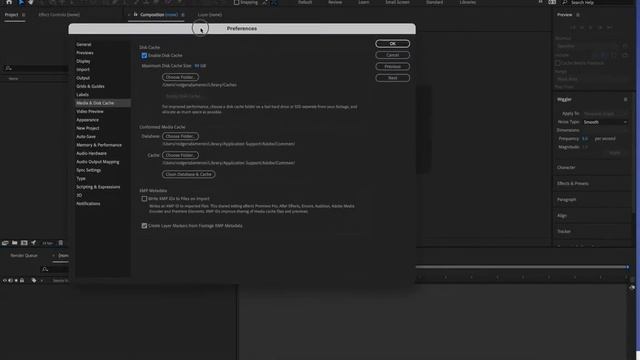Click the lock column icon in the timeline
Viewport: 640px width, 360px height.
[22, 280]
